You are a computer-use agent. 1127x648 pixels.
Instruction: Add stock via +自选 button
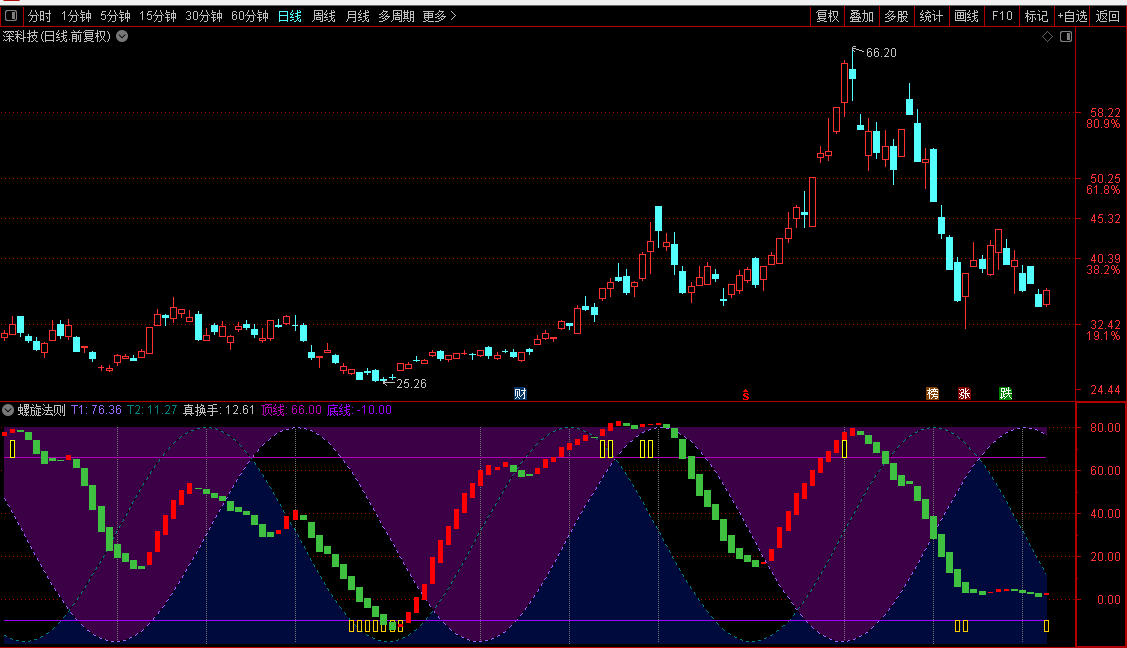pos(1072,16)
